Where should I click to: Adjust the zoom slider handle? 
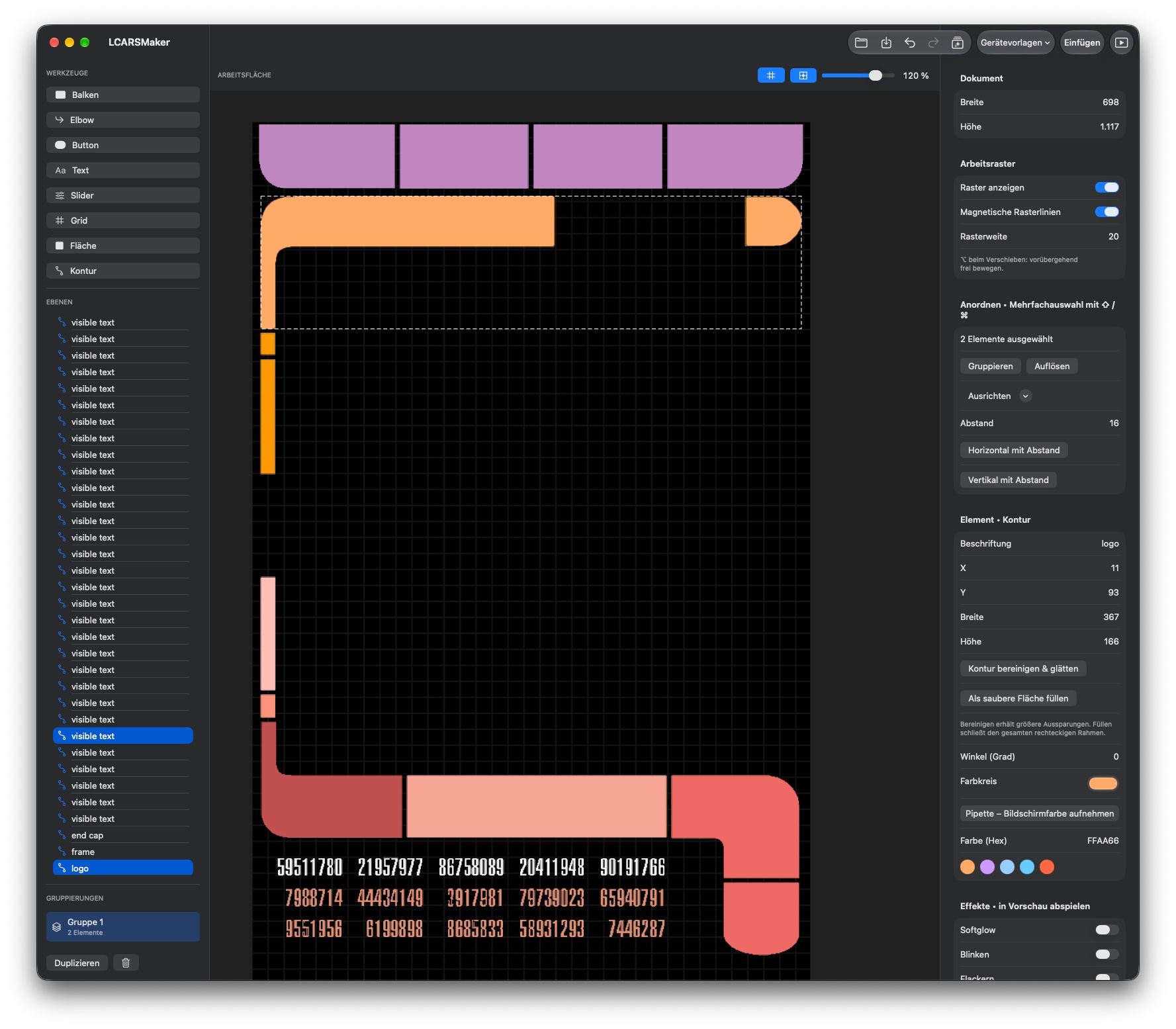pyautogui.click(x=875, y=75)
